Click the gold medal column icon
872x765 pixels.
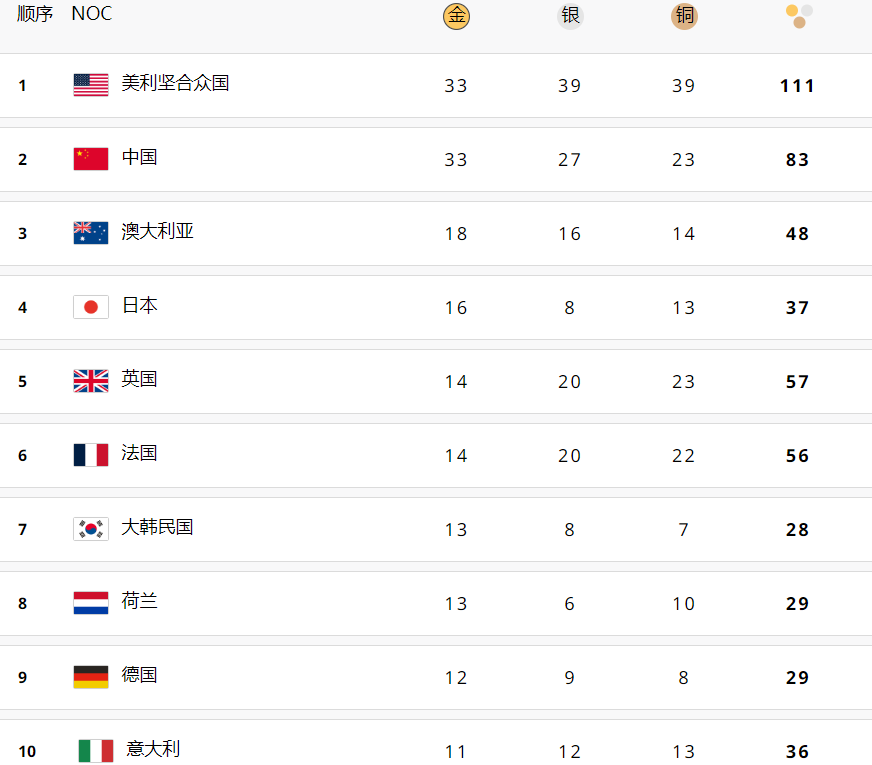456,16
